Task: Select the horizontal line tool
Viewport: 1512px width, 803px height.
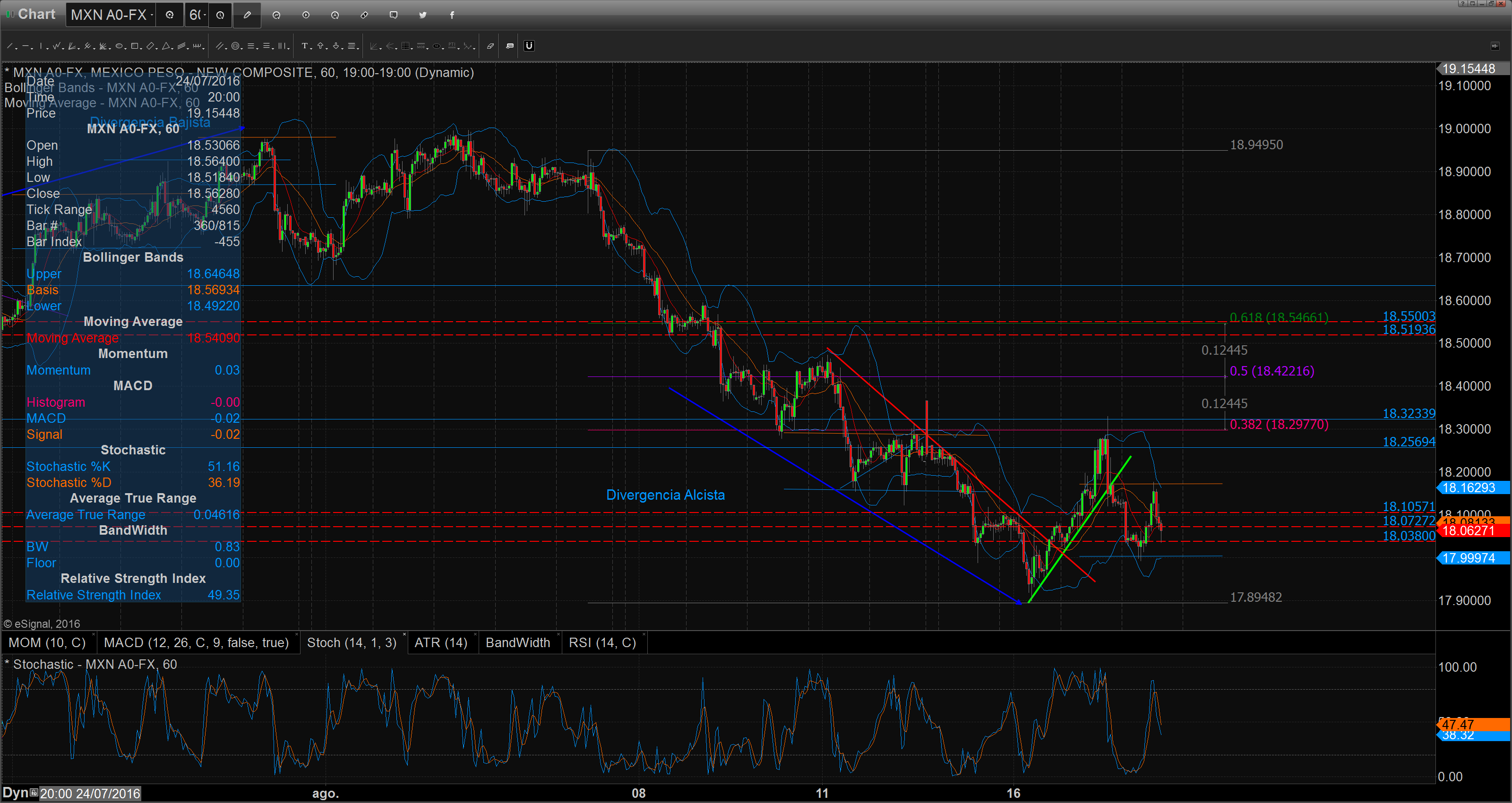Action: point(25,46)
